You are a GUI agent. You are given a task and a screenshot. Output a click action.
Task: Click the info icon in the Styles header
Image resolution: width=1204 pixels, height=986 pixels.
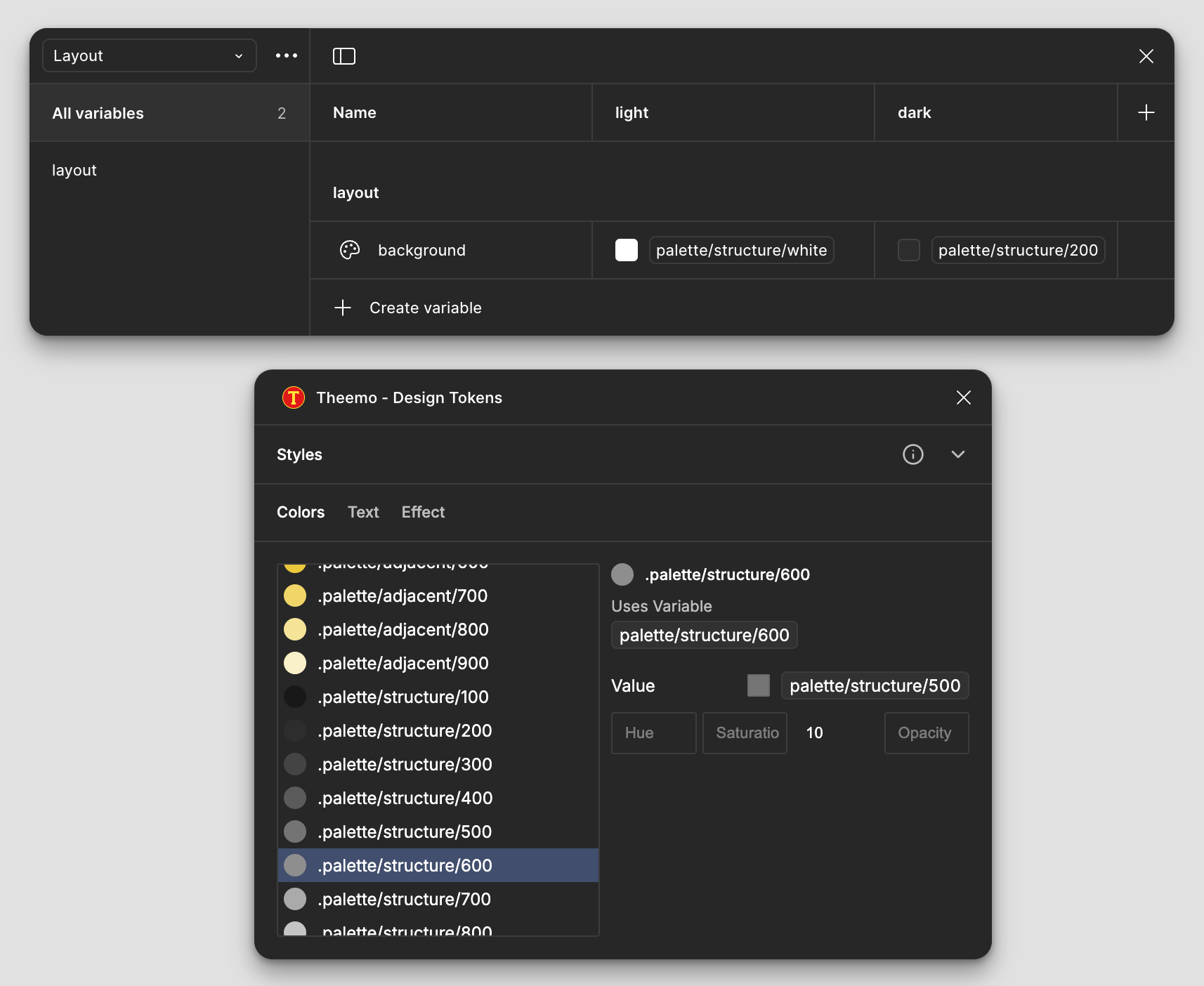click(x=912, y=454)
